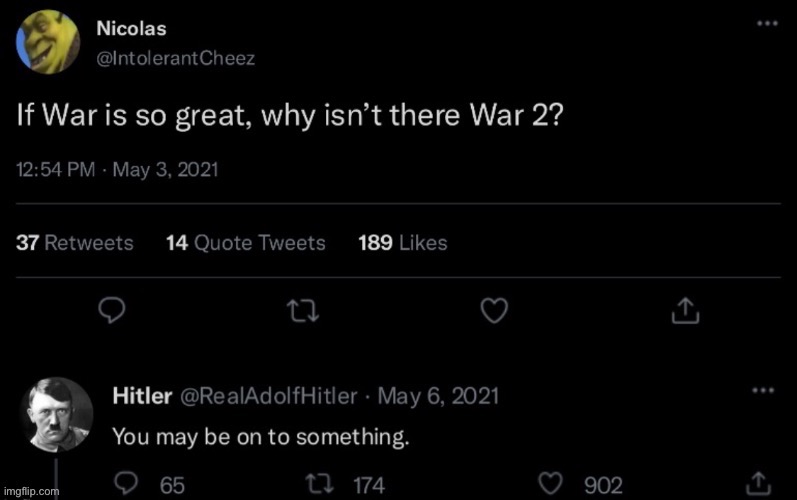Share the main tweet by Nicolas
797x500 pixels.
click(x=683, y=313)
